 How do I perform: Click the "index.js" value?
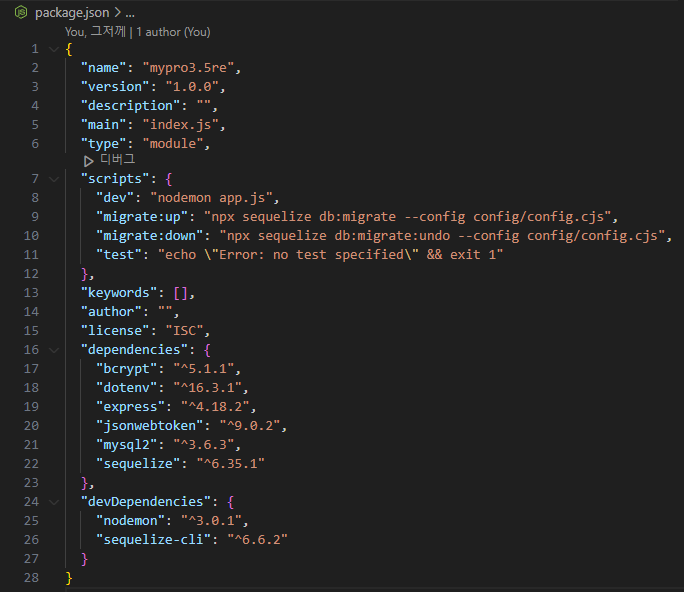(181, 125)
